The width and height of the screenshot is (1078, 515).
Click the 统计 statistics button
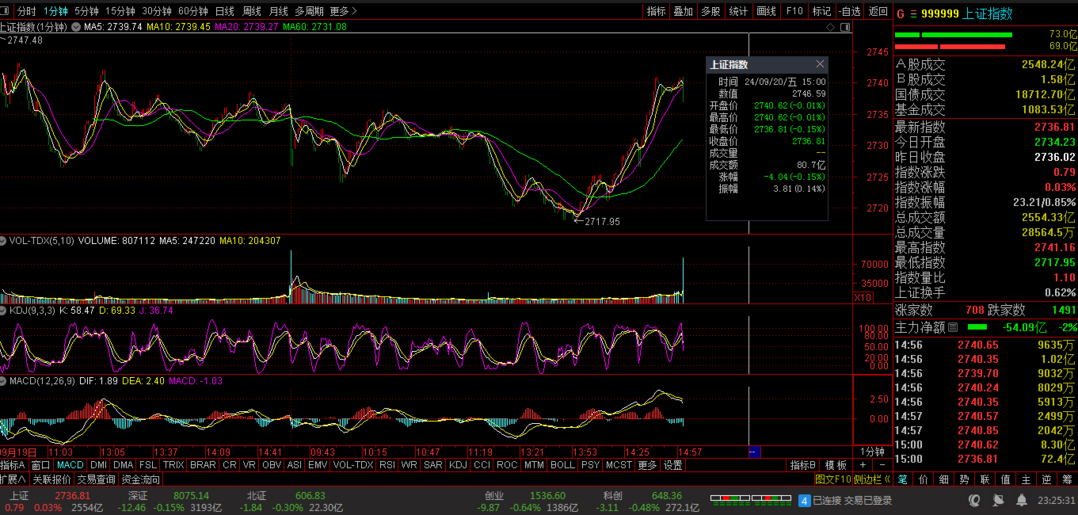coord(738,11)
